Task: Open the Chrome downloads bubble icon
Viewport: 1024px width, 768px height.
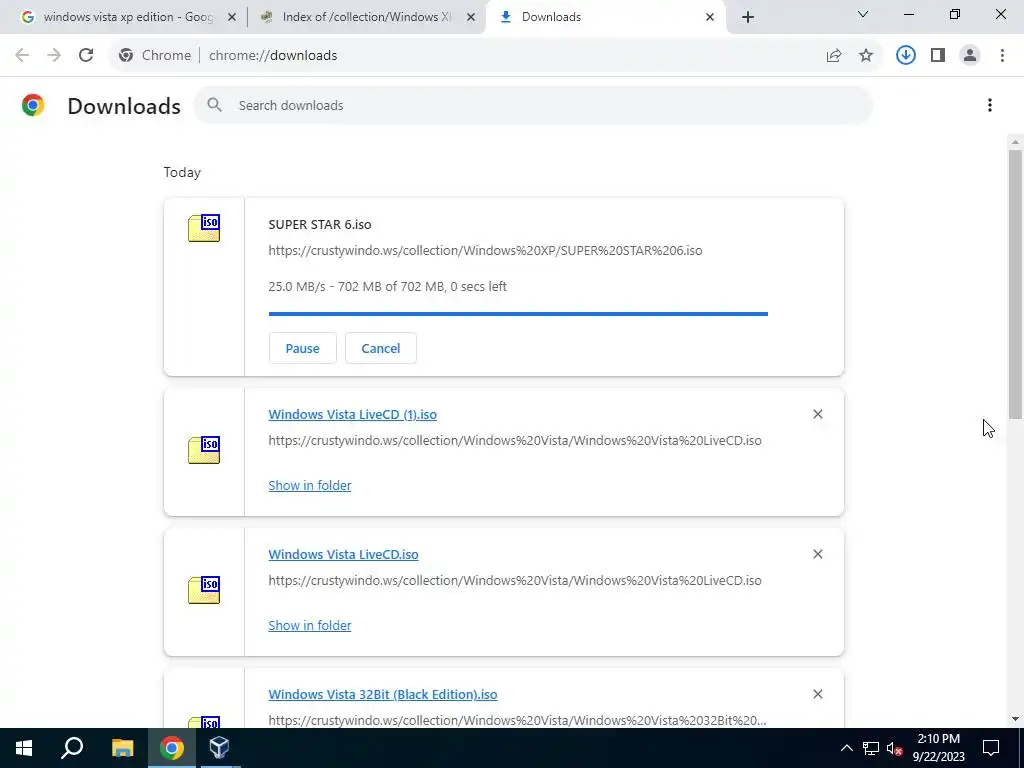Action: [x=905, y=56]
